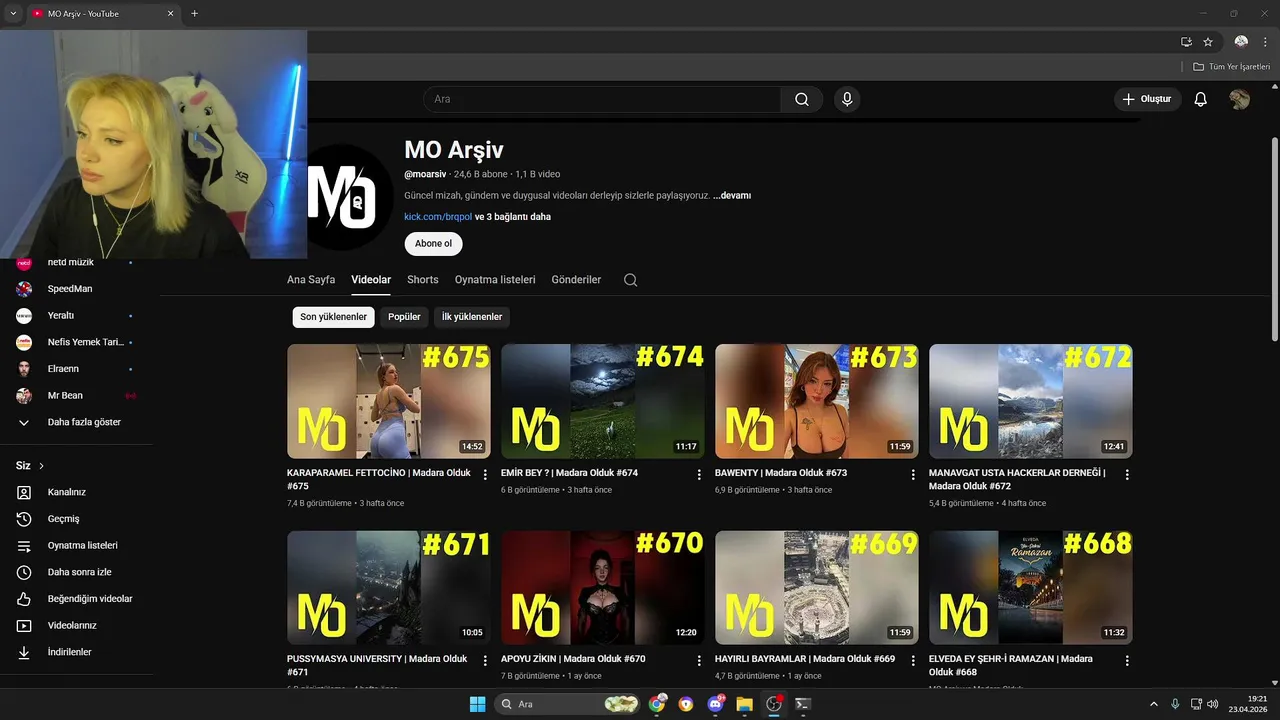The width and height of the screenshot is (1280, 720).
Task: Open the #675 video thumbnail
Action: click(389, 401)
